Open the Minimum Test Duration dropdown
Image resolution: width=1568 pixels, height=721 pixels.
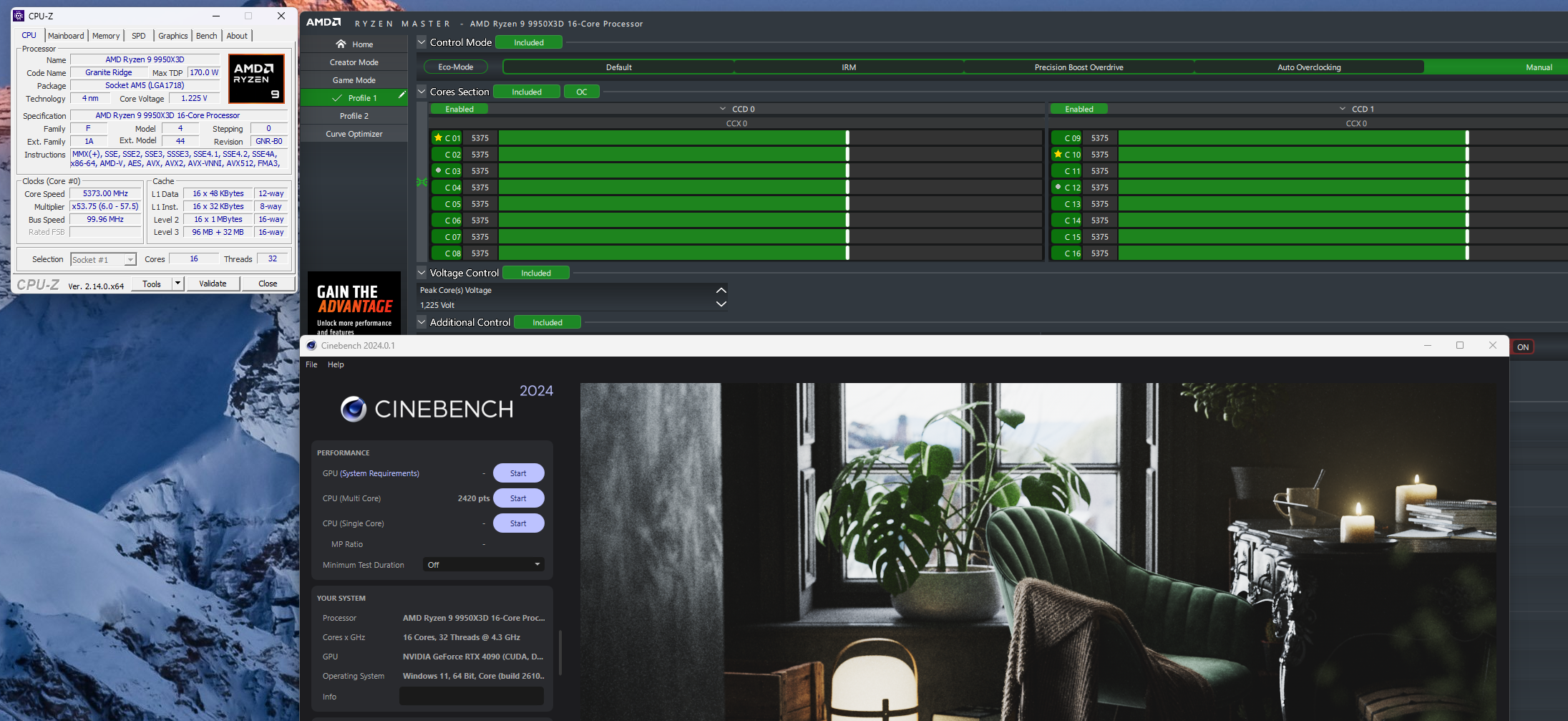tap(483, 565)
